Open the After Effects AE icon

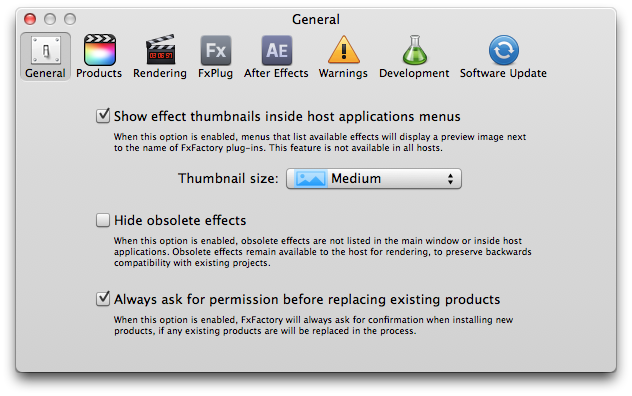[x=276, y=50]
